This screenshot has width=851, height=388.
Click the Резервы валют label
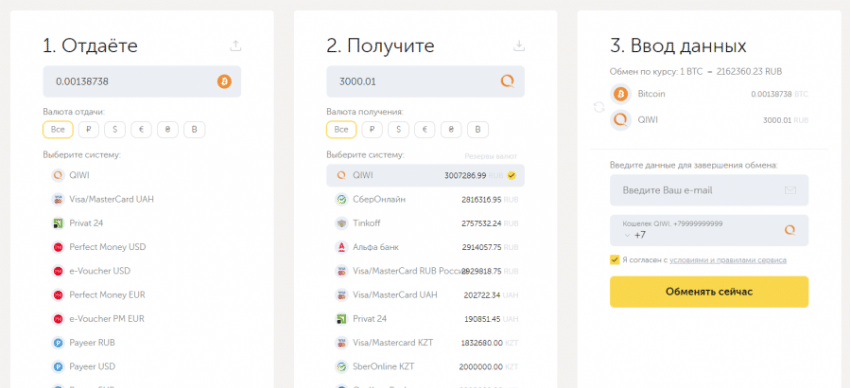pos(491,156)
